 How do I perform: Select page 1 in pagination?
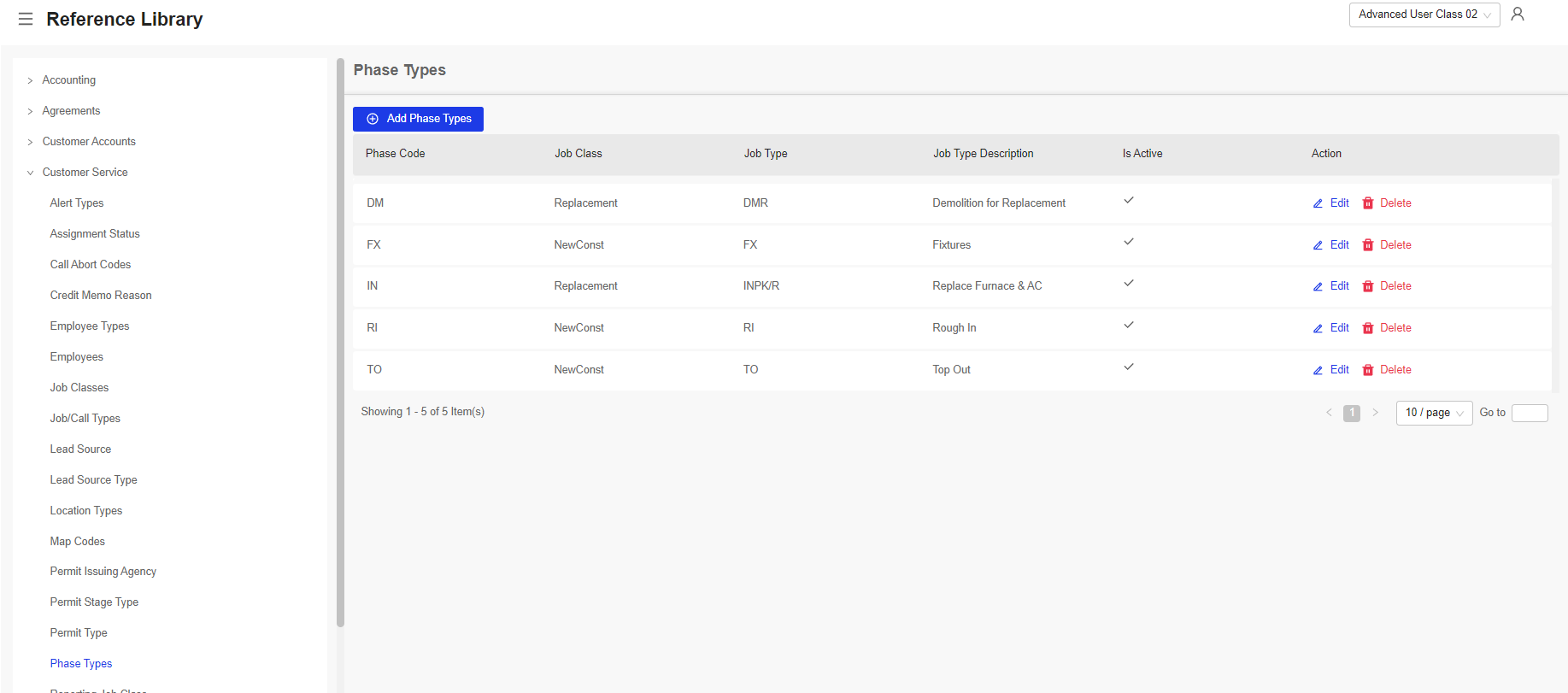pos(1352,413)
